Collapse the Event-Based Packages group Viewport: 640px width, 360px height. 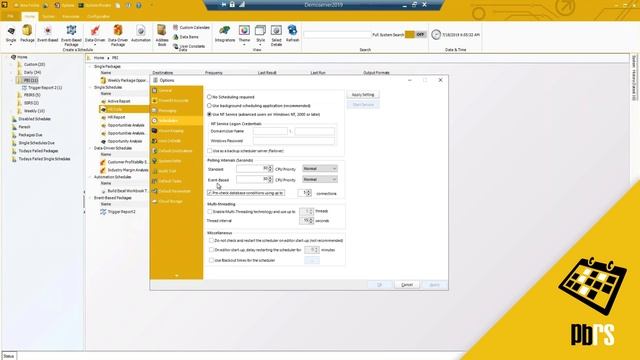pyautogui.click(x=91, y=198)
